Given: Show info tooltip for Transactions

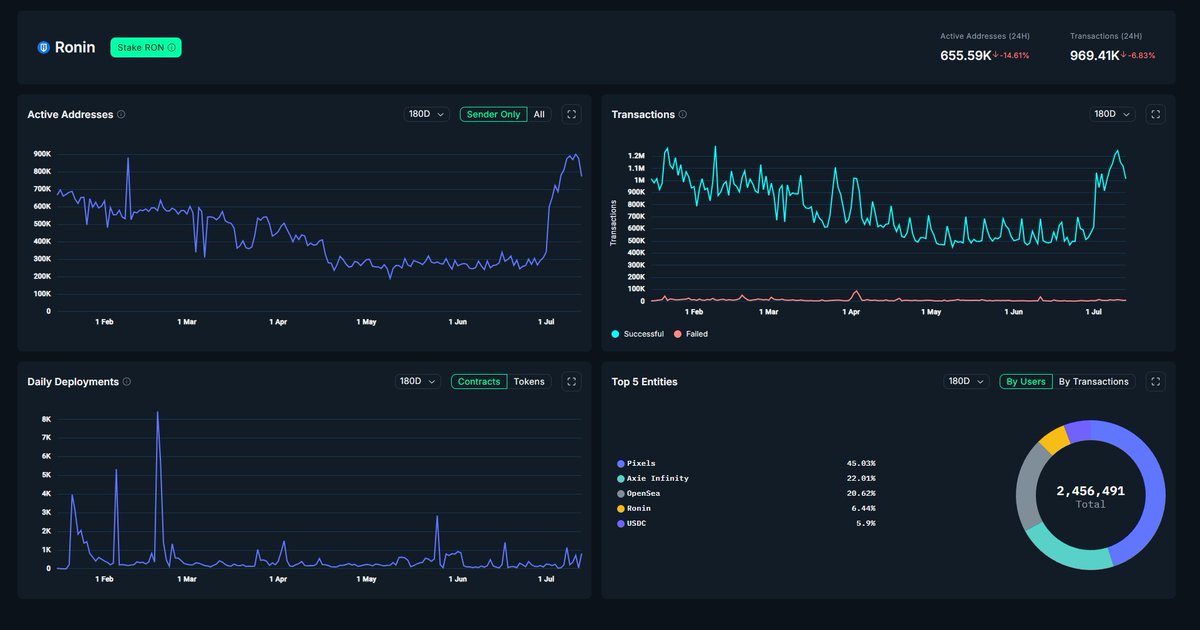Looking at the screenshot, I should tap(683, 114).
